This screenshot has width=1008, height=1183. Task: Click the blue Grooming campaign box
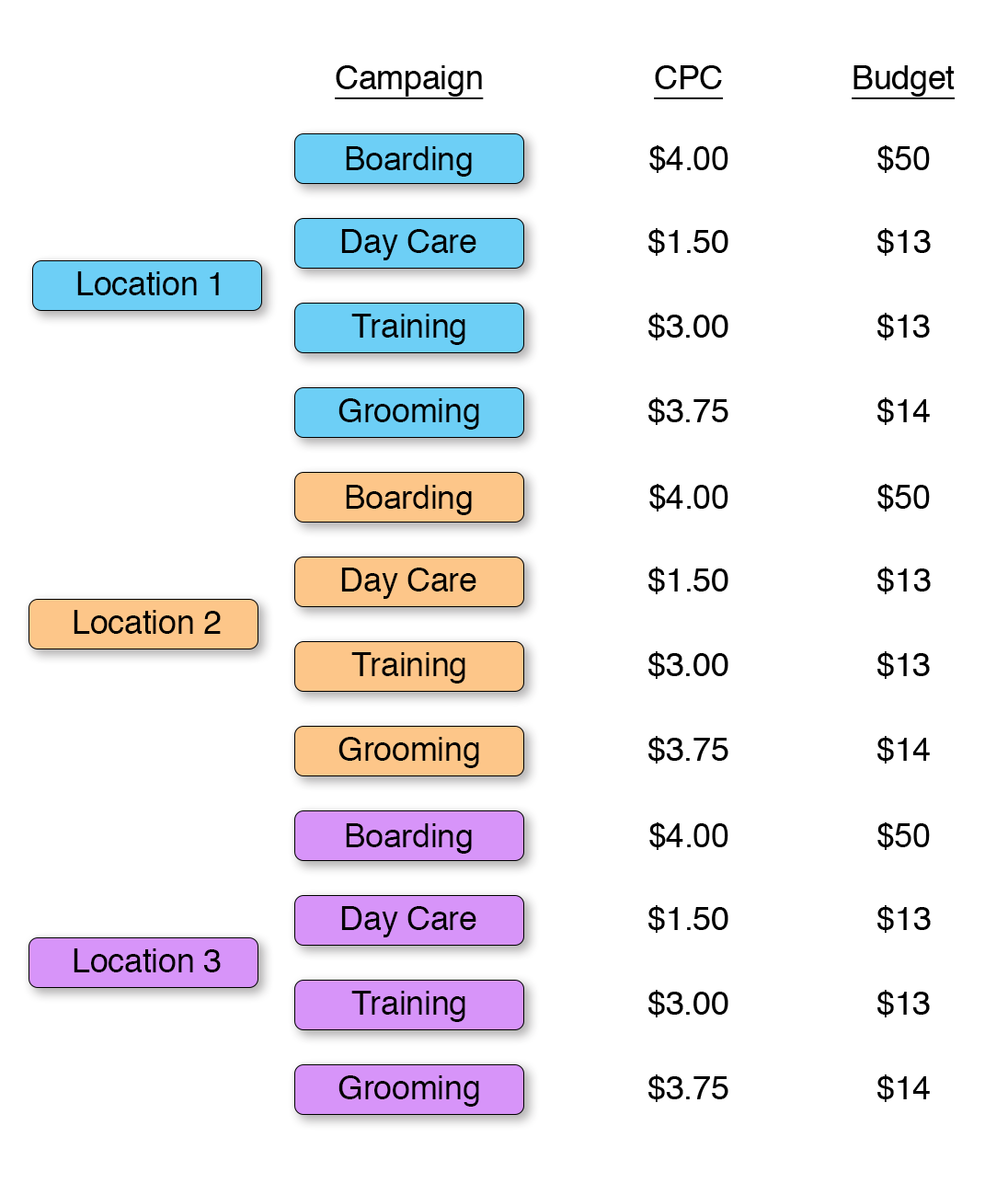[x=409, y=412]
